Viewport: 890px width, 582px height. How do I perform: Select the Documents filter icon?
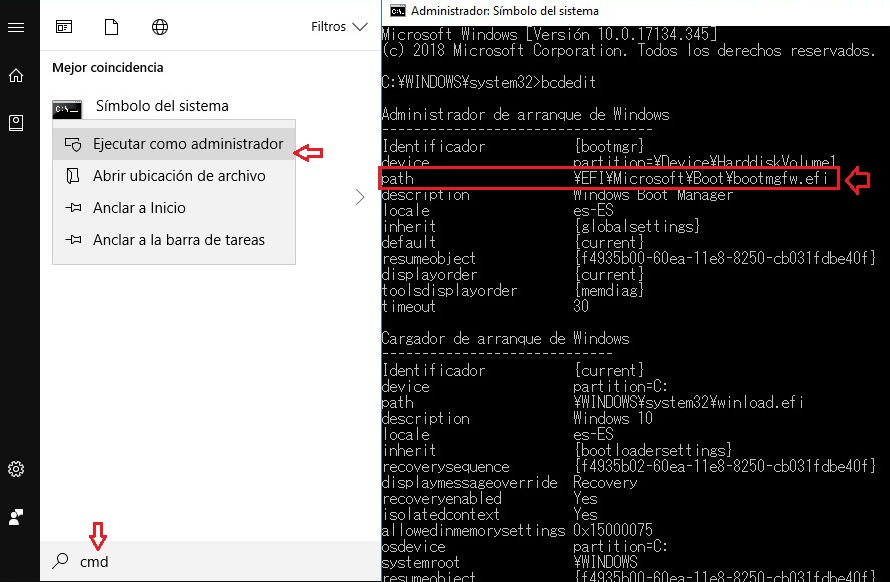click(111, 27)
